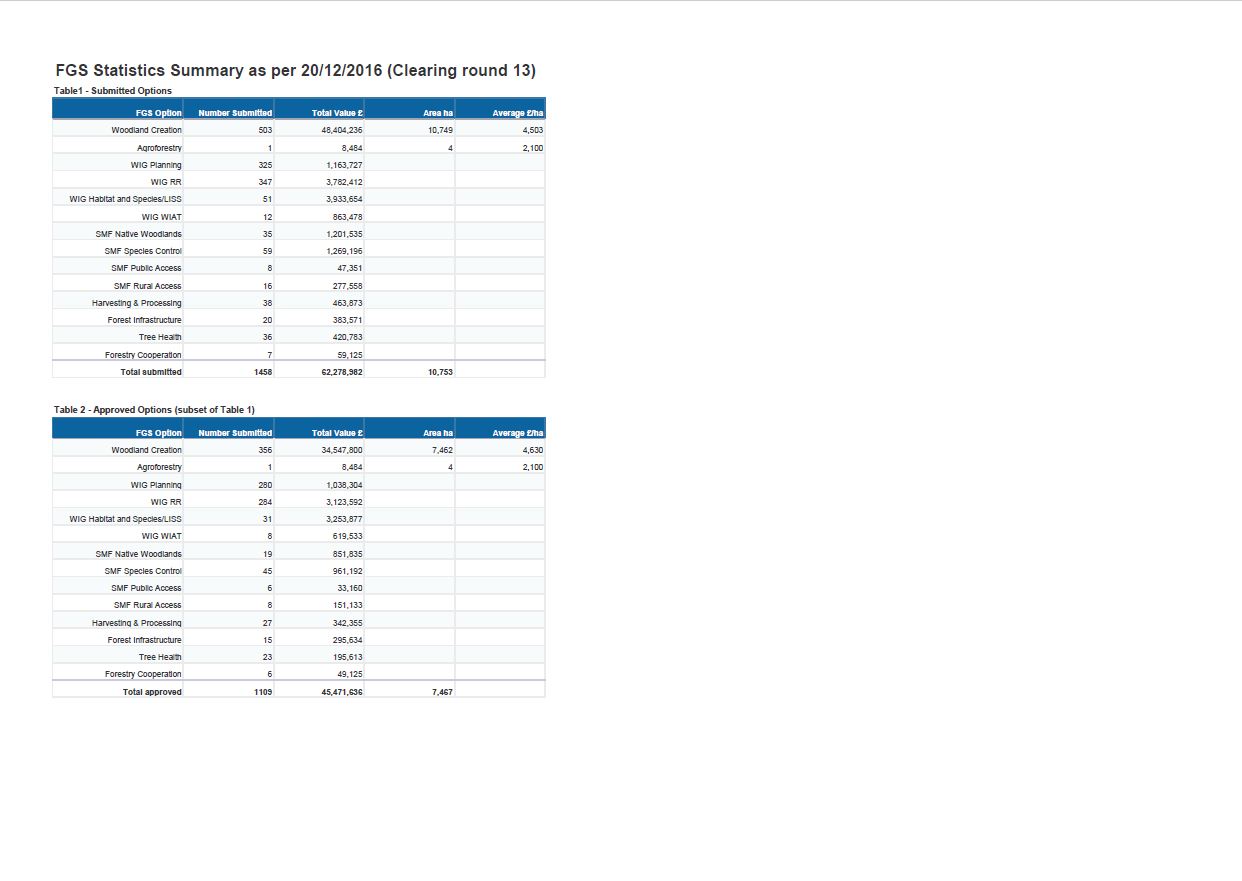Select 'Forestry Cooperation' label in Table 1

(x=143, y=355)
